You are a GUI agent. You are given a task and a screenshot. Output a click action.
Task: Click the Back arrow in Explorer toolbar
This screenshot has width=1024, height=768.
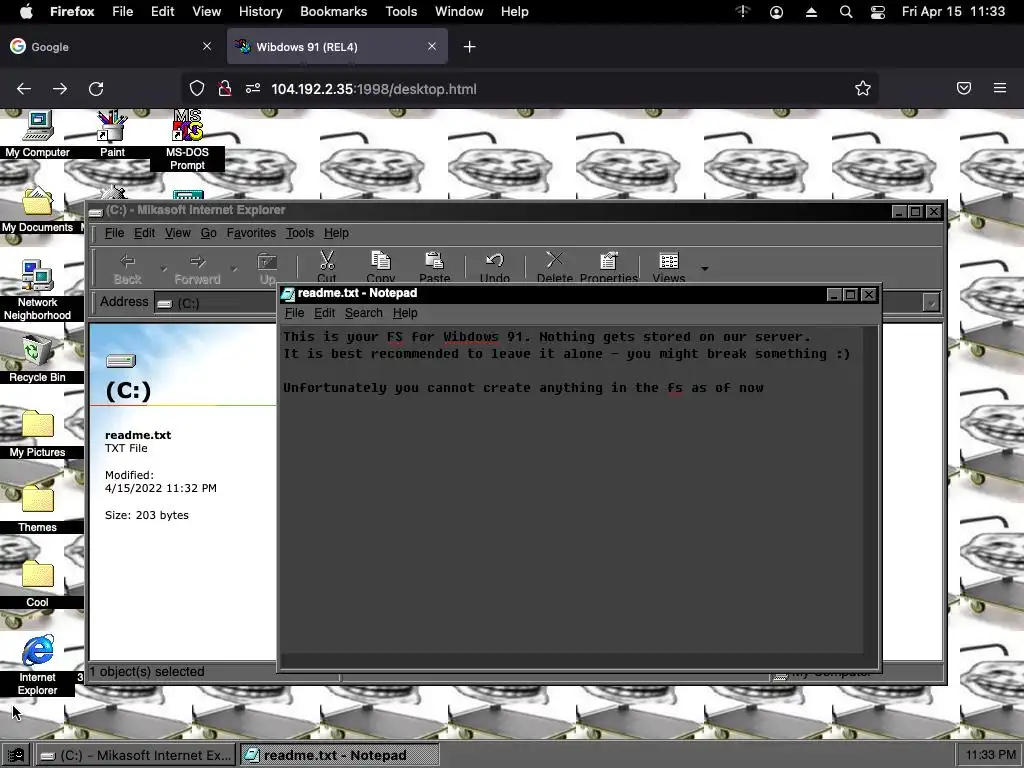127,268
